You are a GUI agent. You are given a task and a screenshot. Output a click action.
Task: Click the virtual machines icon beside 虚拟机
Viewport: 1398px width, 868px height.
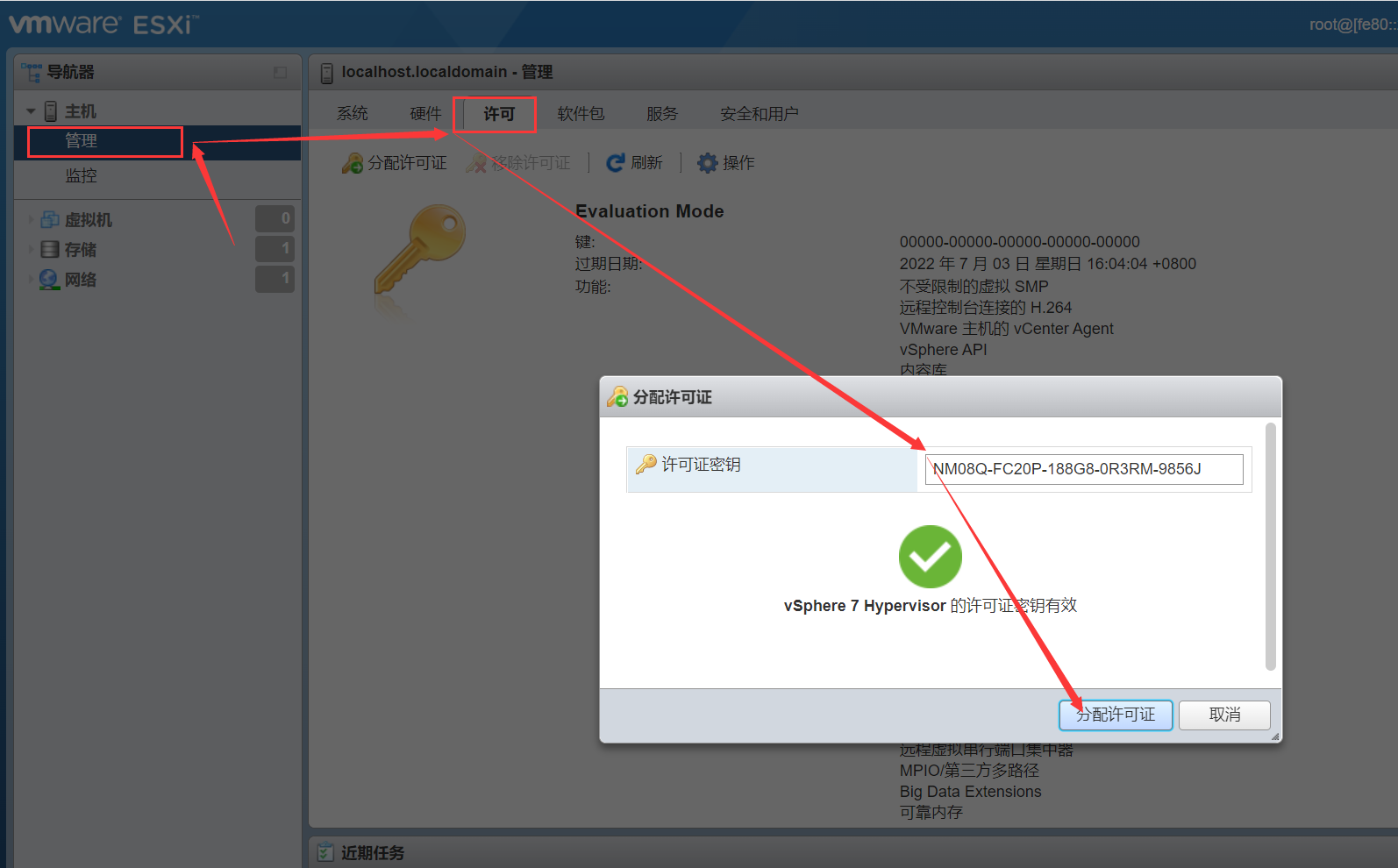tap(51, 220)
